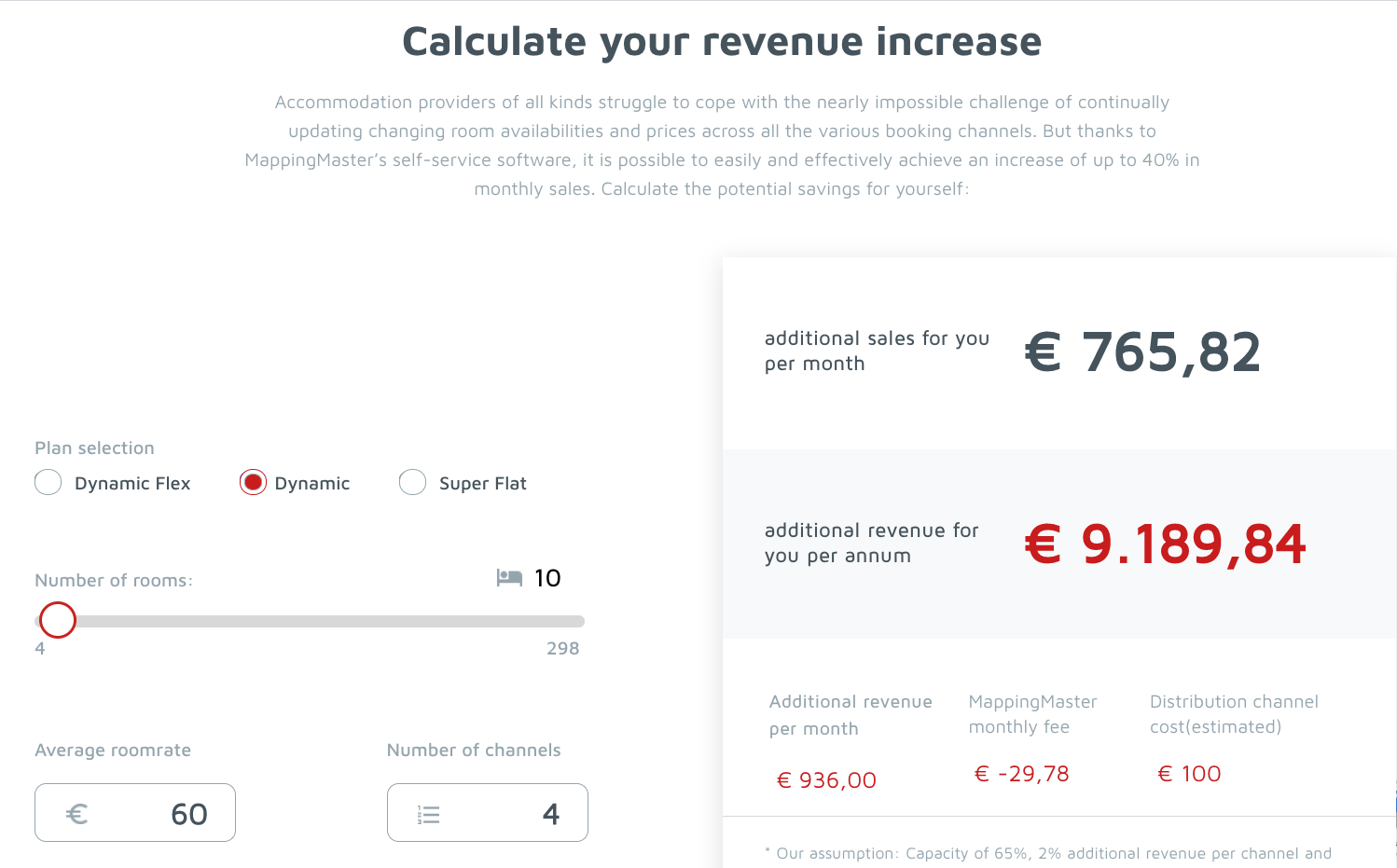
Task: Click the € 100 distribution channel cost
Action: pos(1189,774)
